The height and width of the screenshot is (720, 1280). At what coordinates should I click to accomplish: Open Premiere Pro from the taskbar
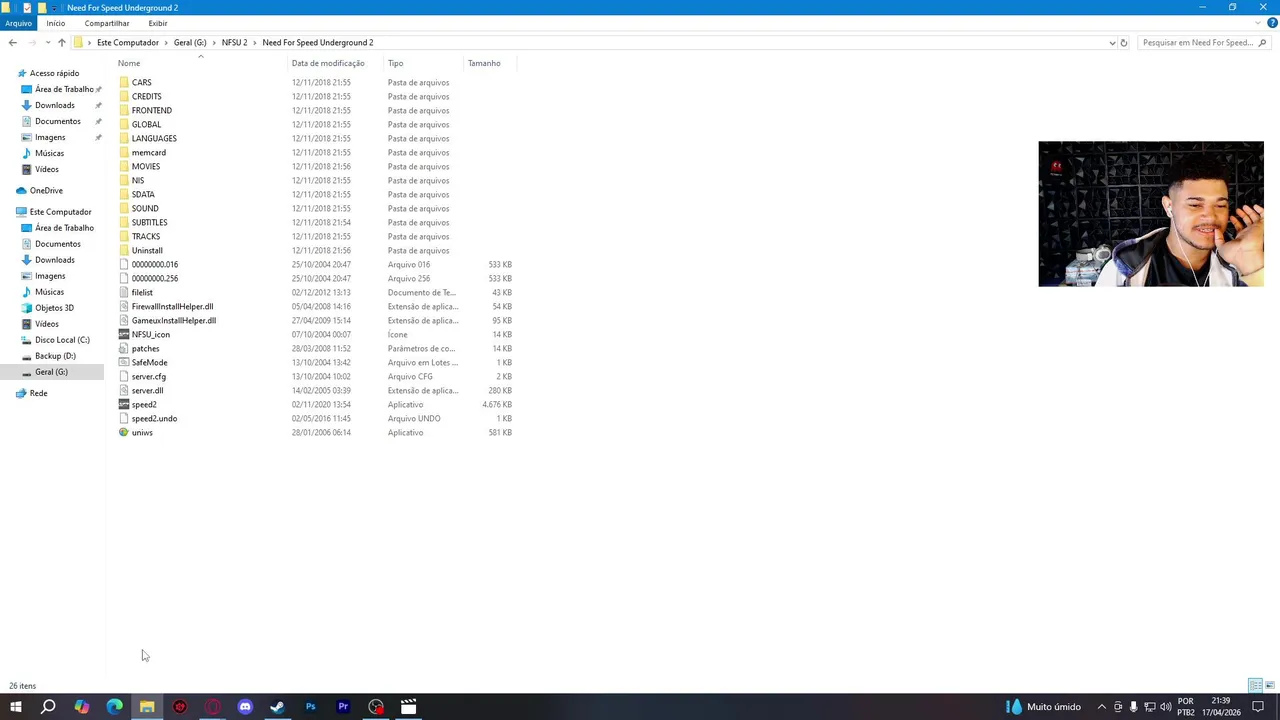click(x=343, y=707)
